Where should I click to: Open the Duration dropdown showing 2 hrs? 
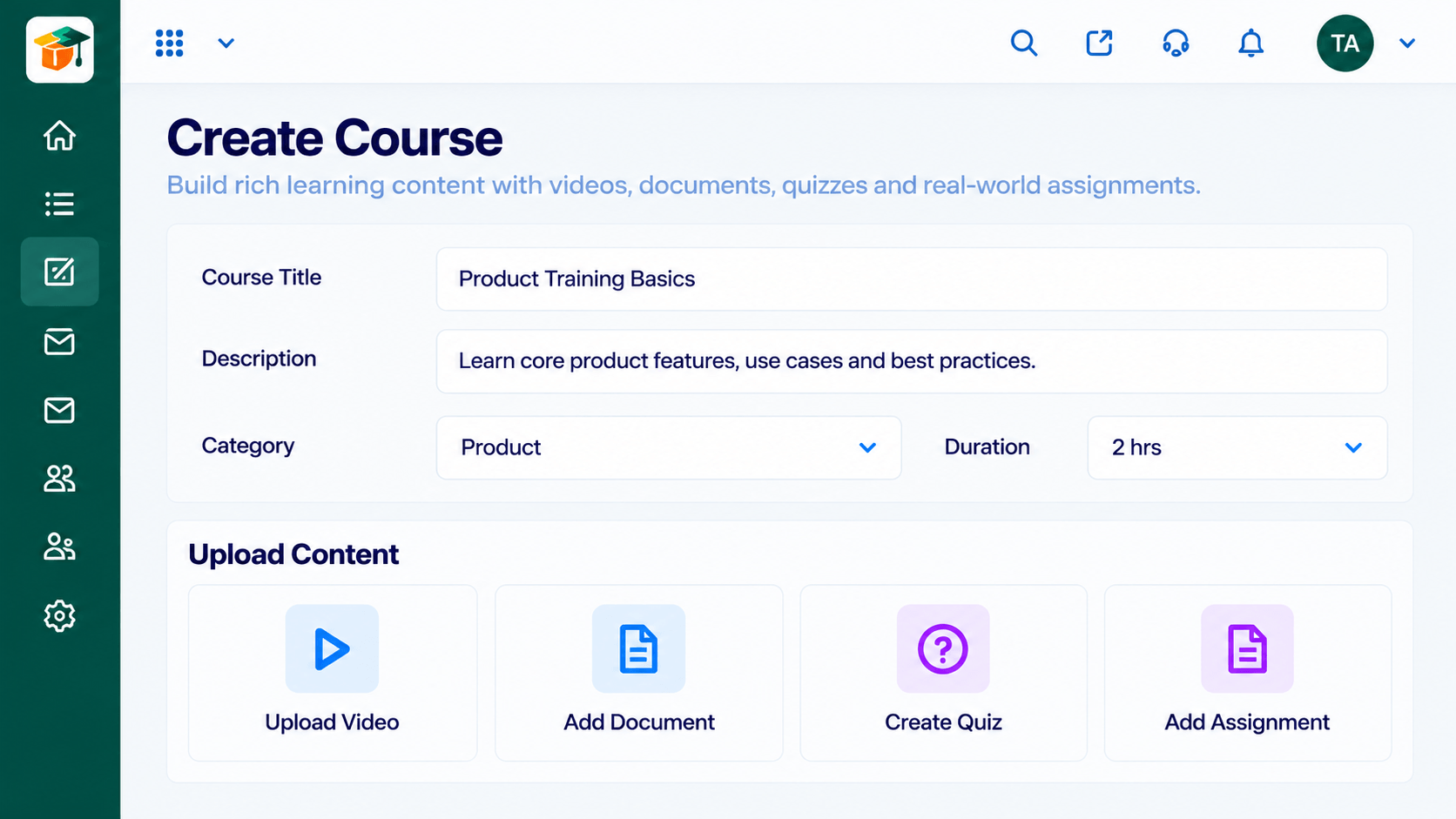1237,447
